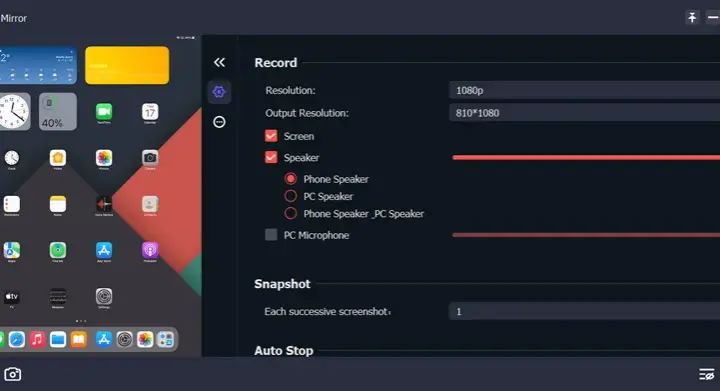Viewport: 720px width, 391px height.
Task: Collapse the settings panel with double-chevron
Action: [219, 62]
